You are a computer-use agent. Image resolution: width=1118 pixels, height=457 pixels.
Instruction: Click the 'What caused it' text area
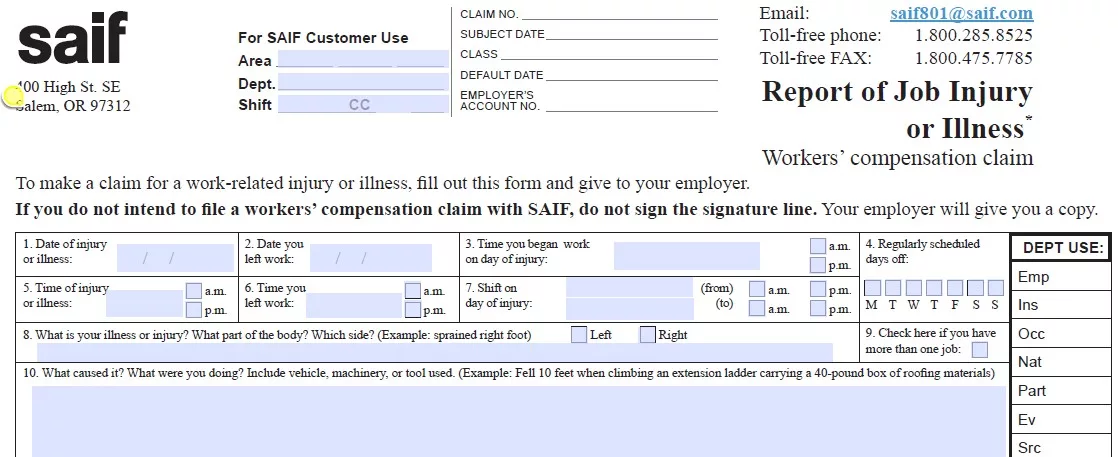pyautogui.click(x=519, y=421)
